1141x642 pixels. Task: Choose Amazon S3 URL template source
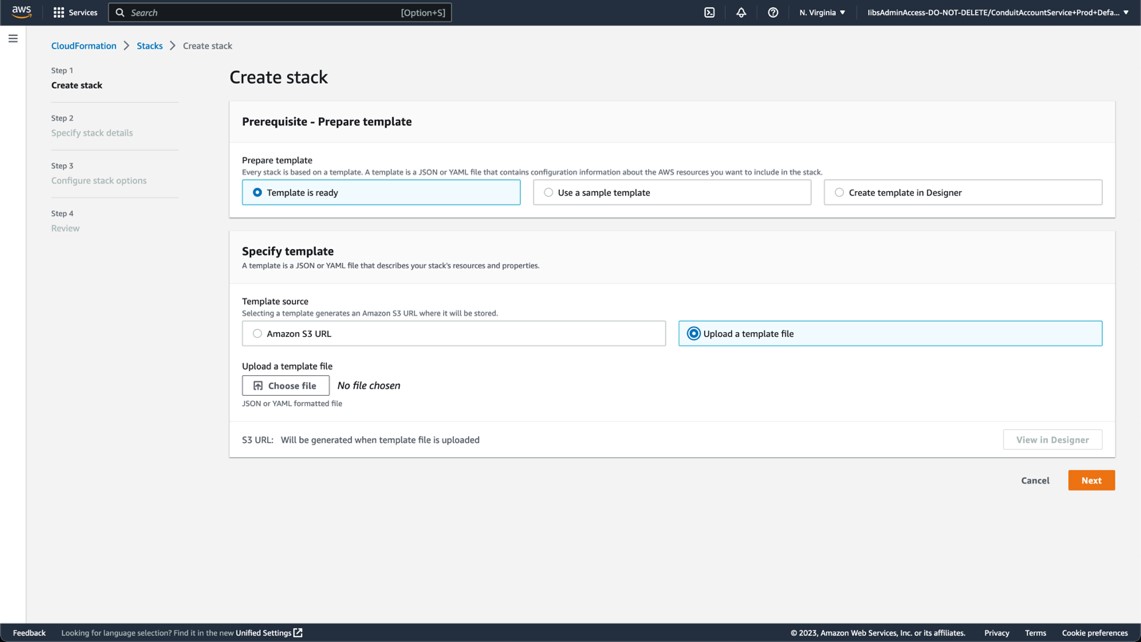[453, 333]
